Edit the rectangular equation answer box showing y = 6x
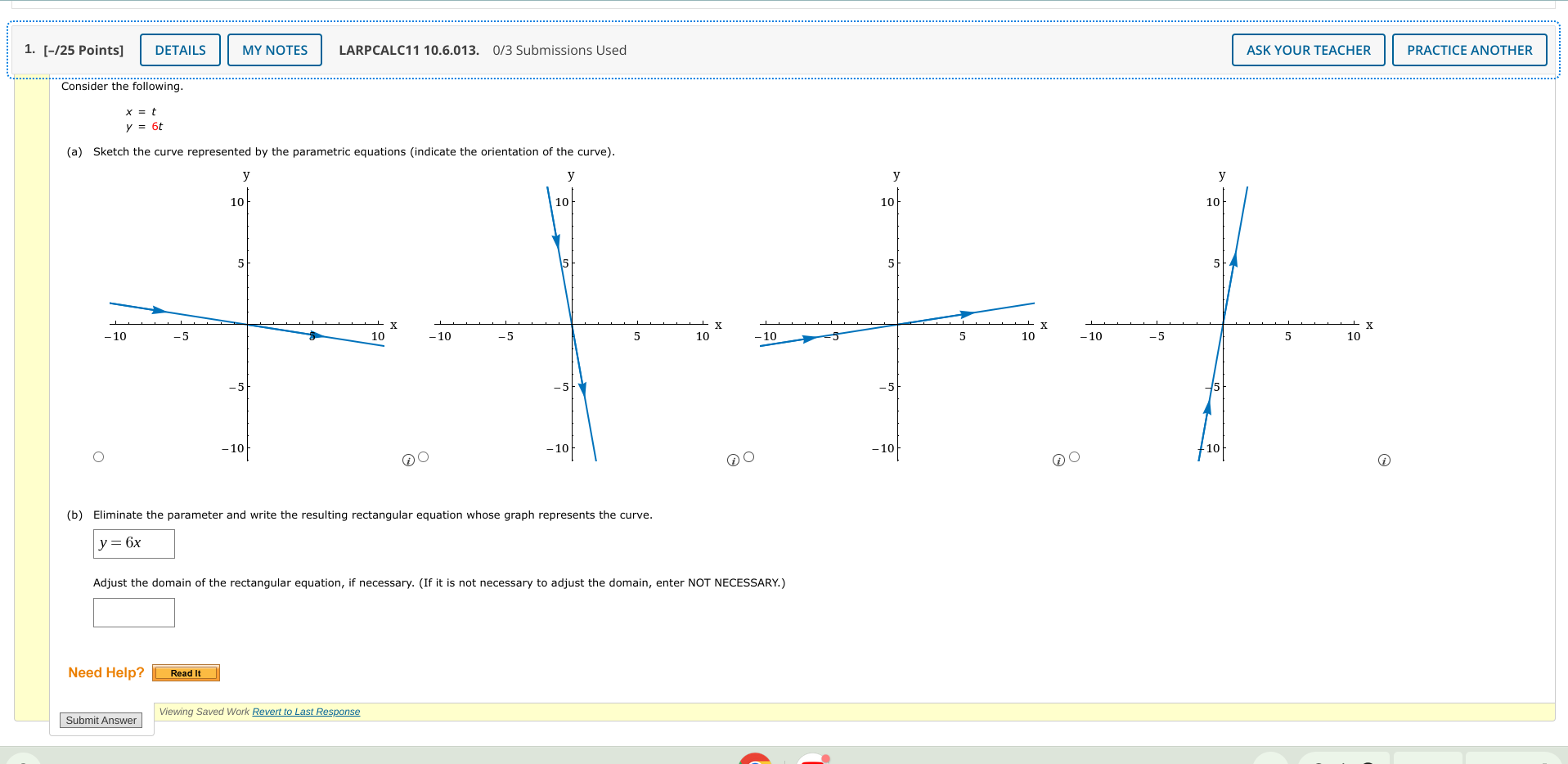The width and height of the screenshot is (1568, 764). point(133,543)
